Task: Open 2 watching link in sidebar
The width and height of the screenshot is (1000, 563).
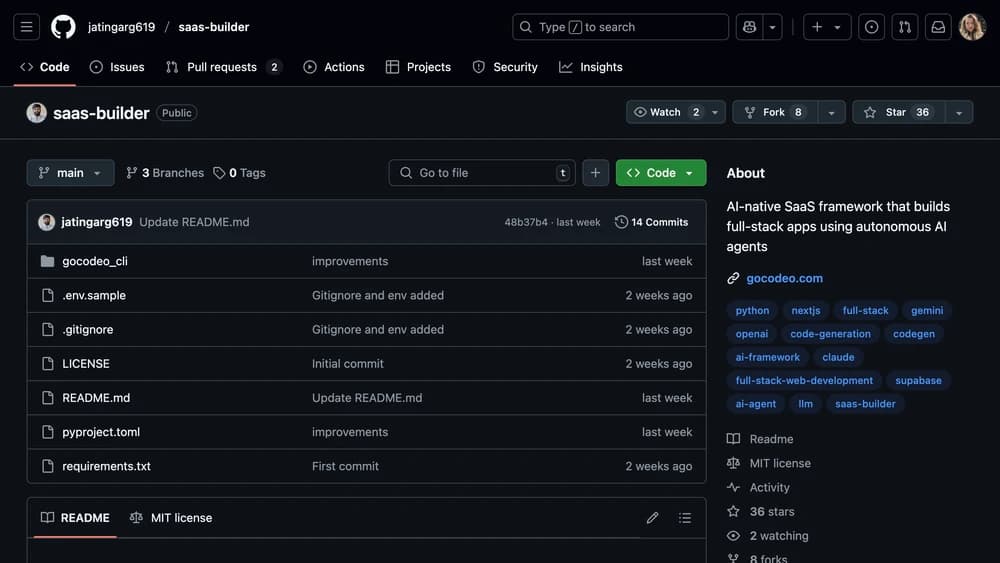Action: click(x=768, y=536)
